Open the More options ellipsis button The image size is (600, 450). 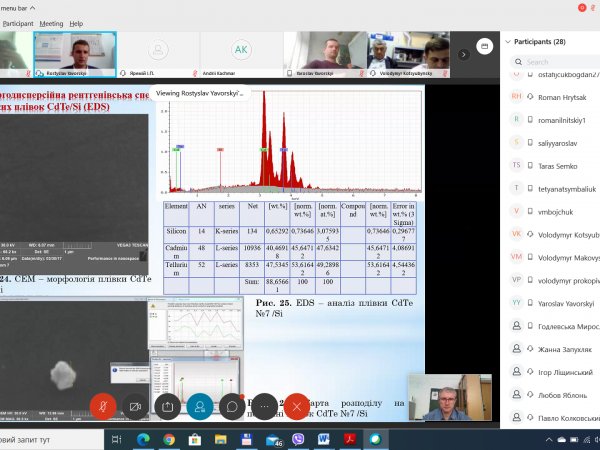point(266,406)
